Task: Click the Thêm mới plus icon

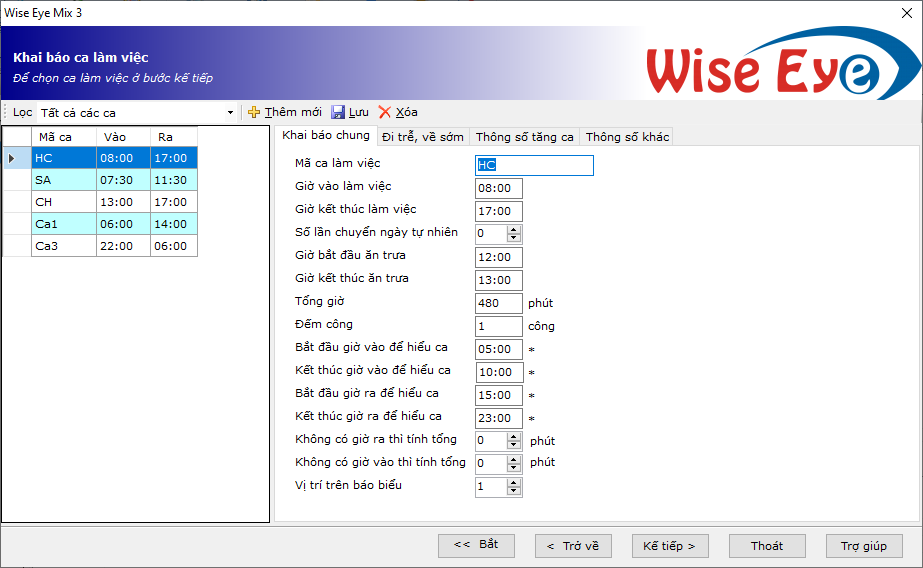Action: [x=254, y=113]
